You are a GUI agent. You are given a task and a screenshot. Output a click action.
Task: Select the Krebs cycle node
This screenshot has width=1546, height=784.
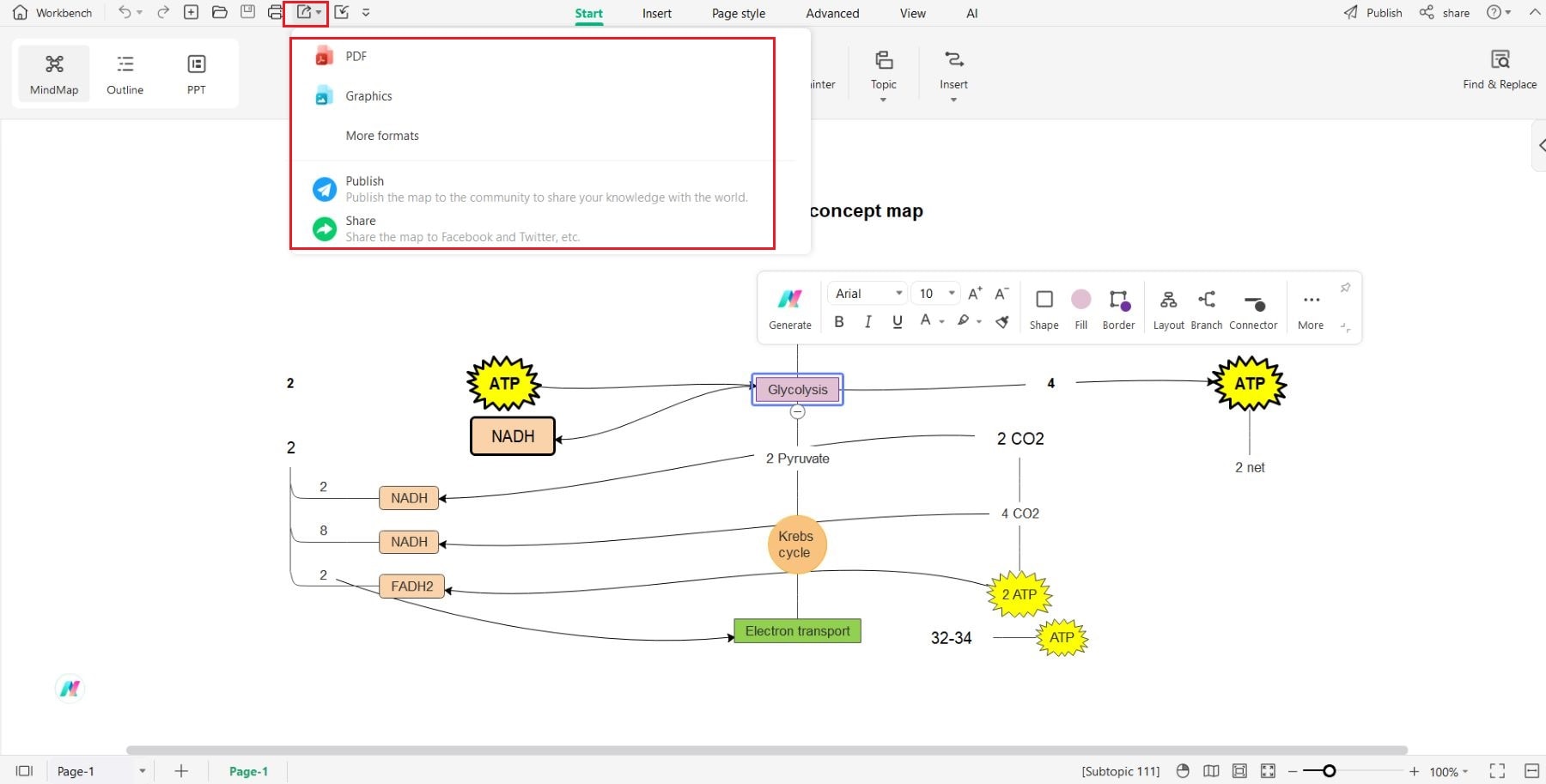tap(797, 544)
